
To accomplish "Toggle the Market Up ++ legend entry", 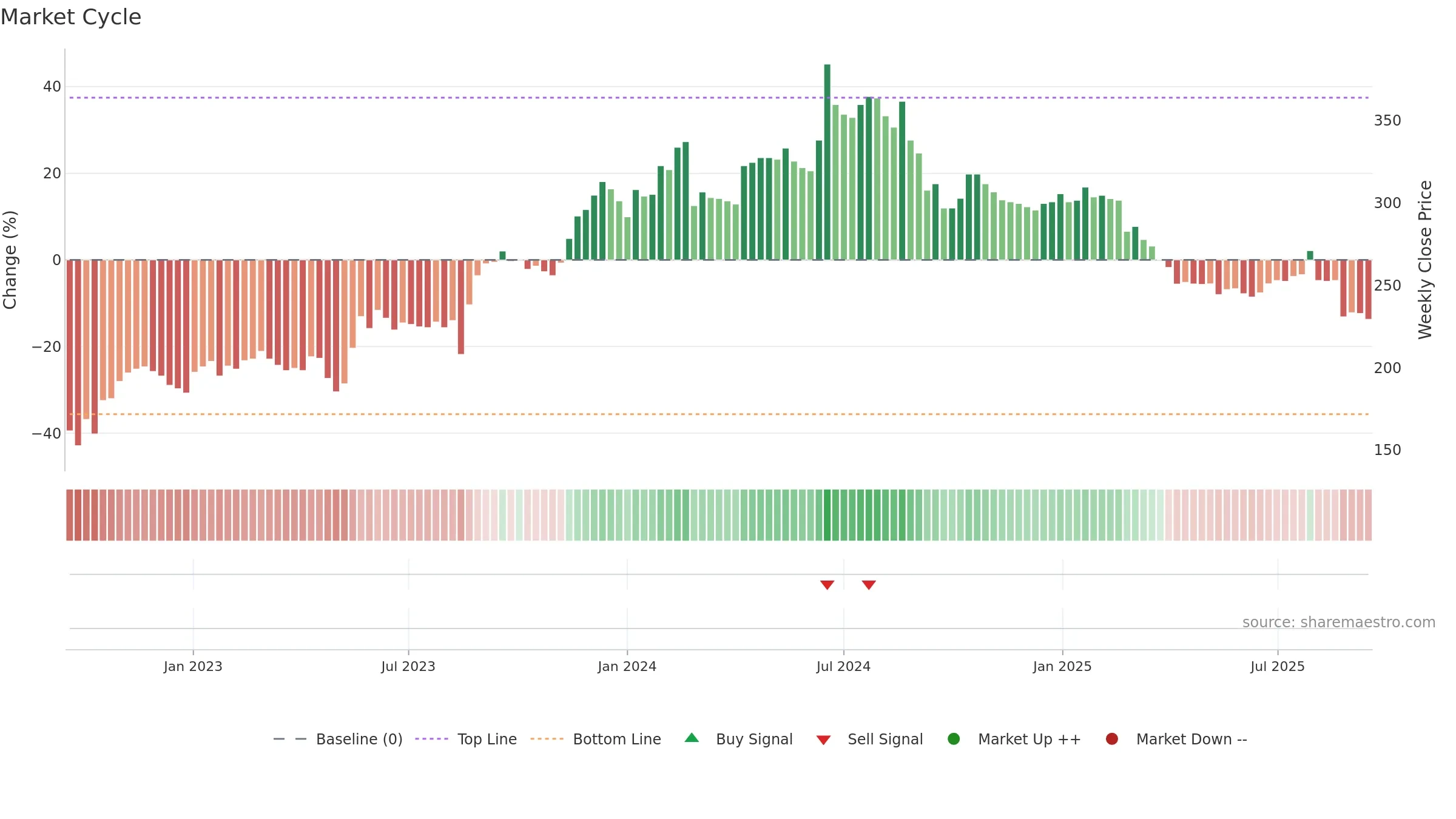I will 1014,739.
